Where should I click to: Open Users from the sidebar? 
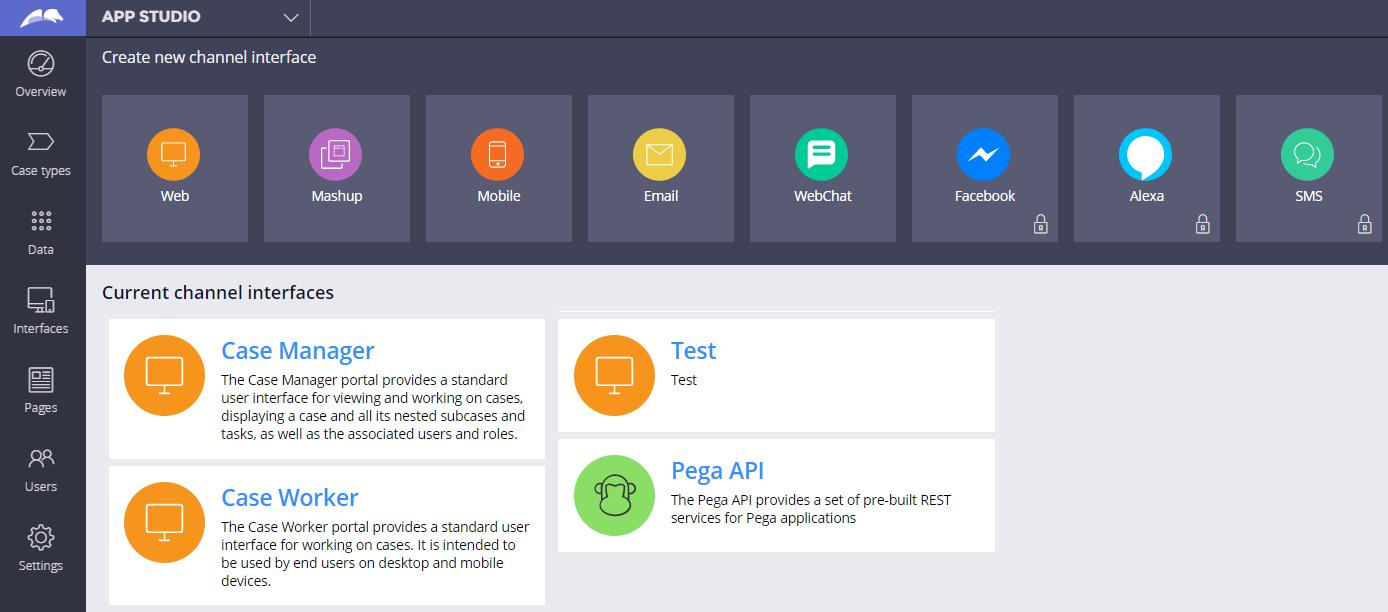41,470
